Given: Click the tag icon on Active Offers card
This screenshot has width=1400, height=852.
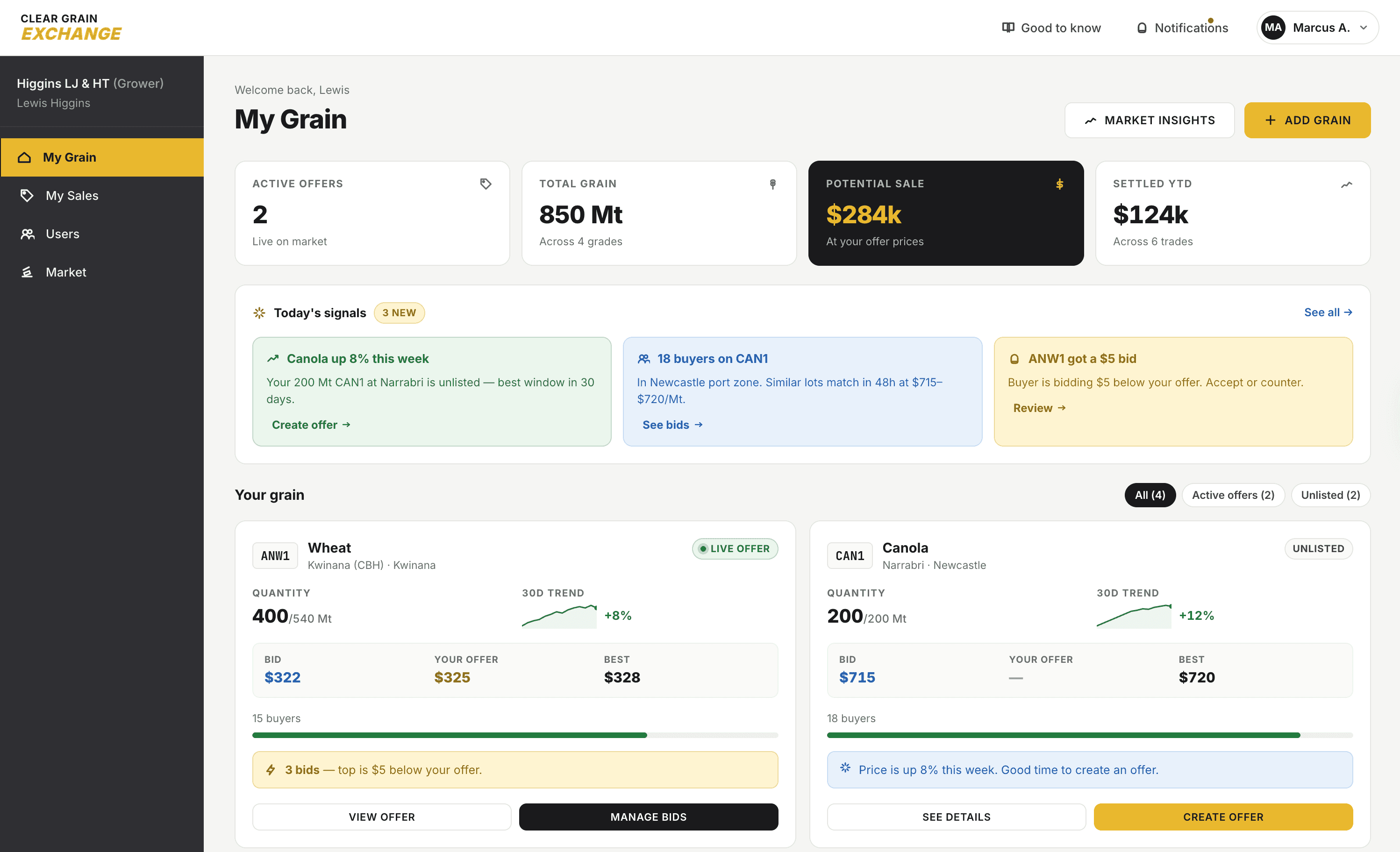Looking at the screenshot, I should coord(486,184).
